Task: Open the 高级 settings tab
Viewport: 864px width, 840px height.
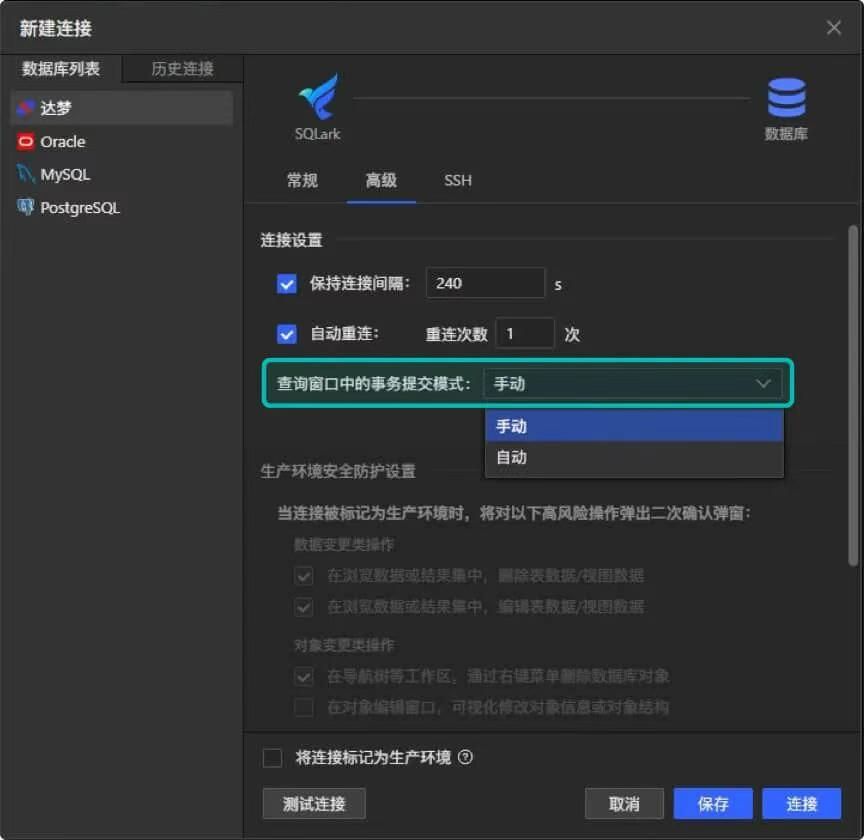Action: 381,180
